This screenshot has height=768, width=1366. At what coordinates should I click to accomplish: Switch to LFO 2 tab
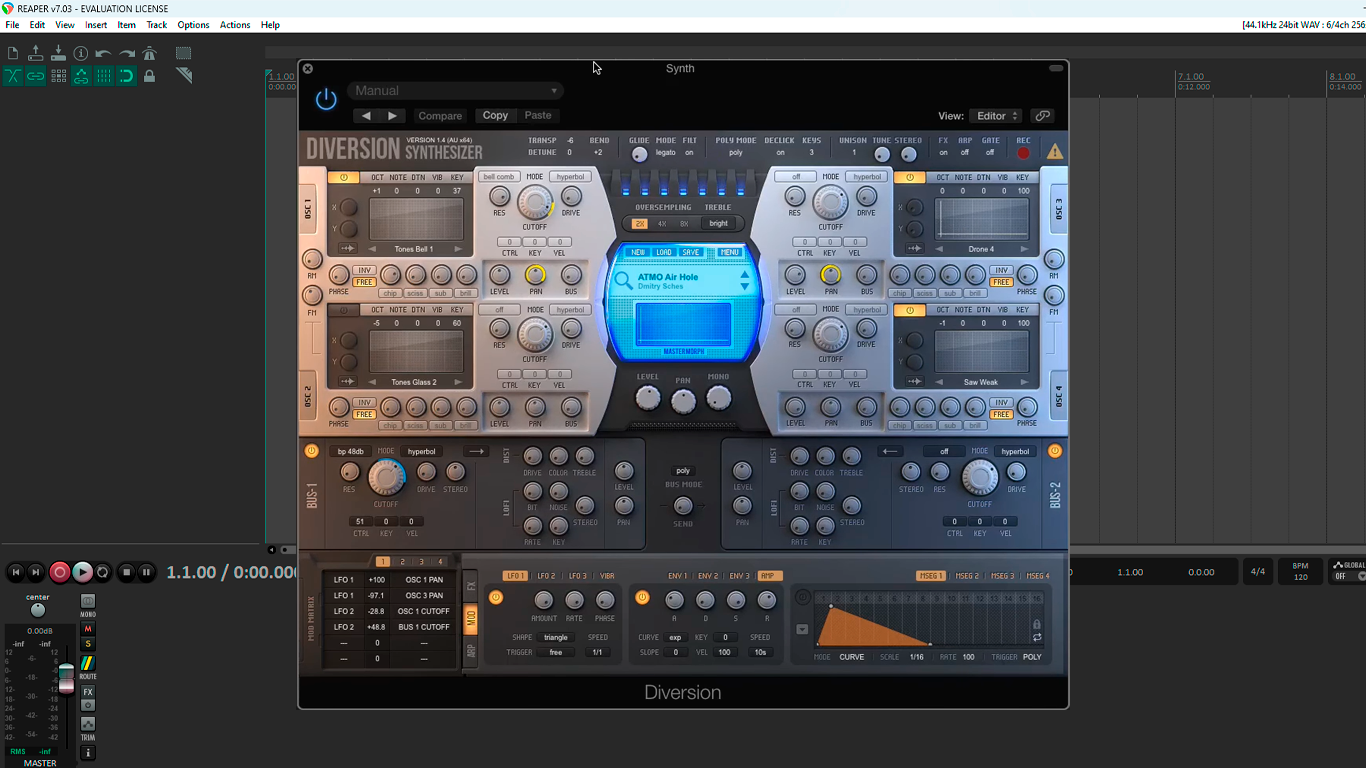pos(546,576)
